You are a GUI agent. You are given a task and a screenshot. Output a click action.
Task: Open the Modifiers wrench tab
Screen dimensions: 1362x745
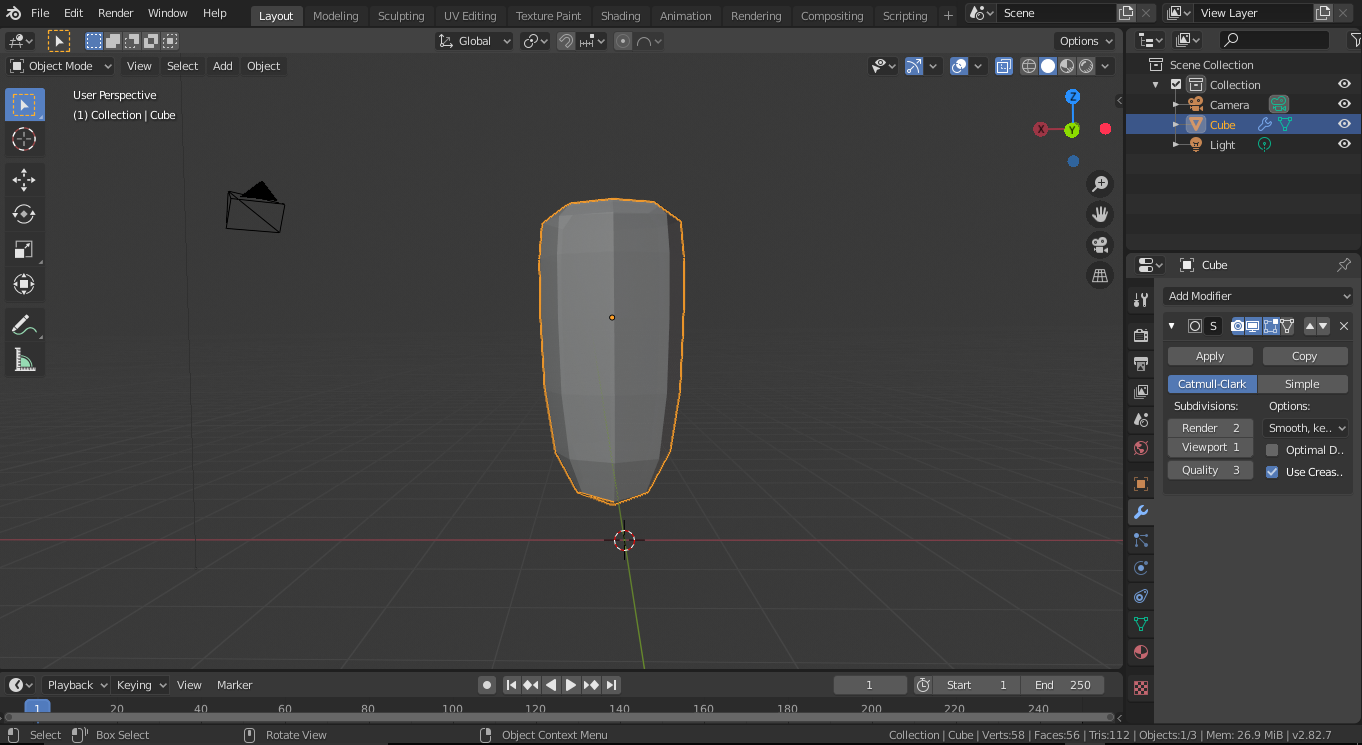[x=1140, y=512]
